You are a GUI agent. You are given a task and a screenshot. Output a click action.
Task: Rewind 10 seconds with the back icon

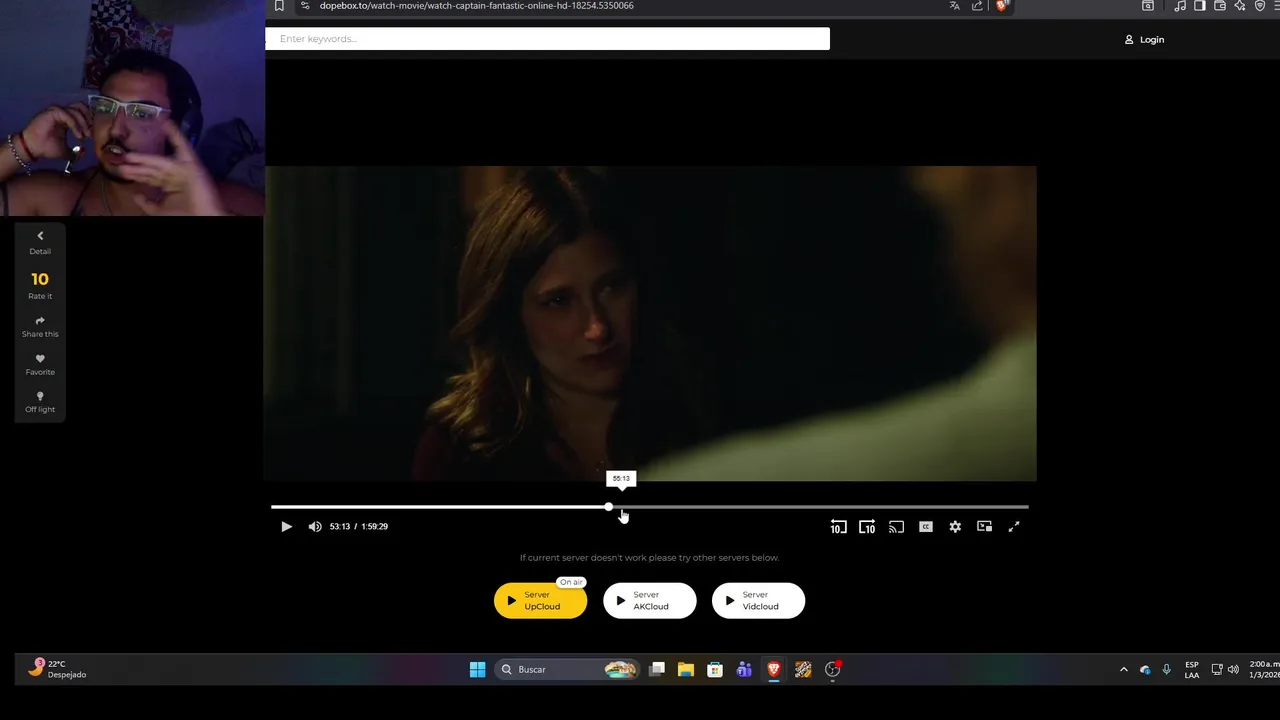click(838, 527)
